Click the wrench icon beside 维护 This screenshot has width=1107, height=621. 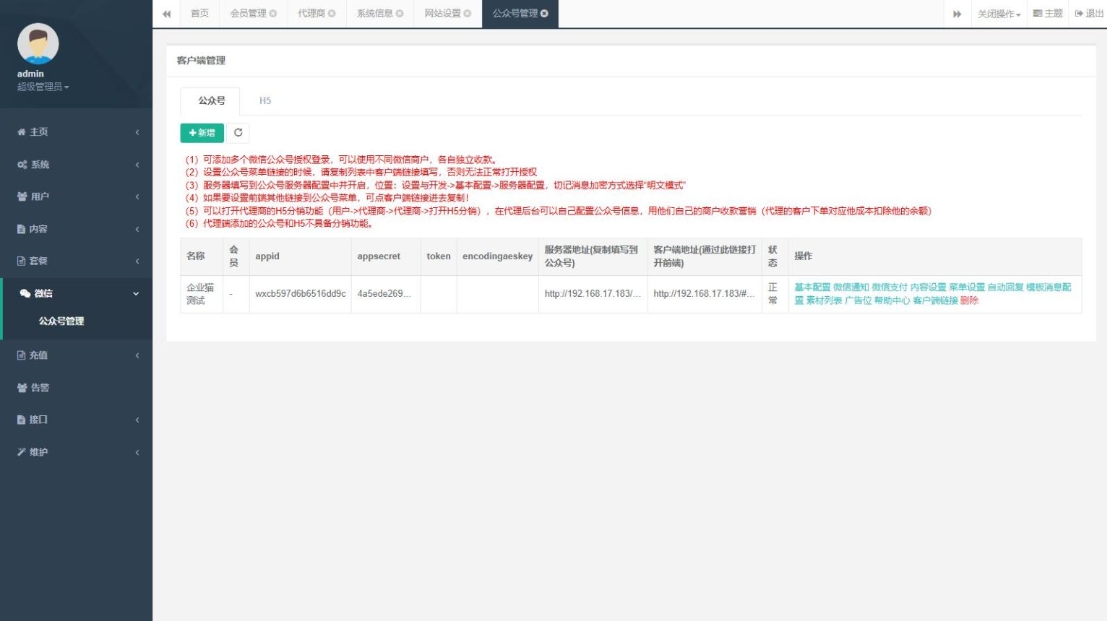click(x=21, y=452)
